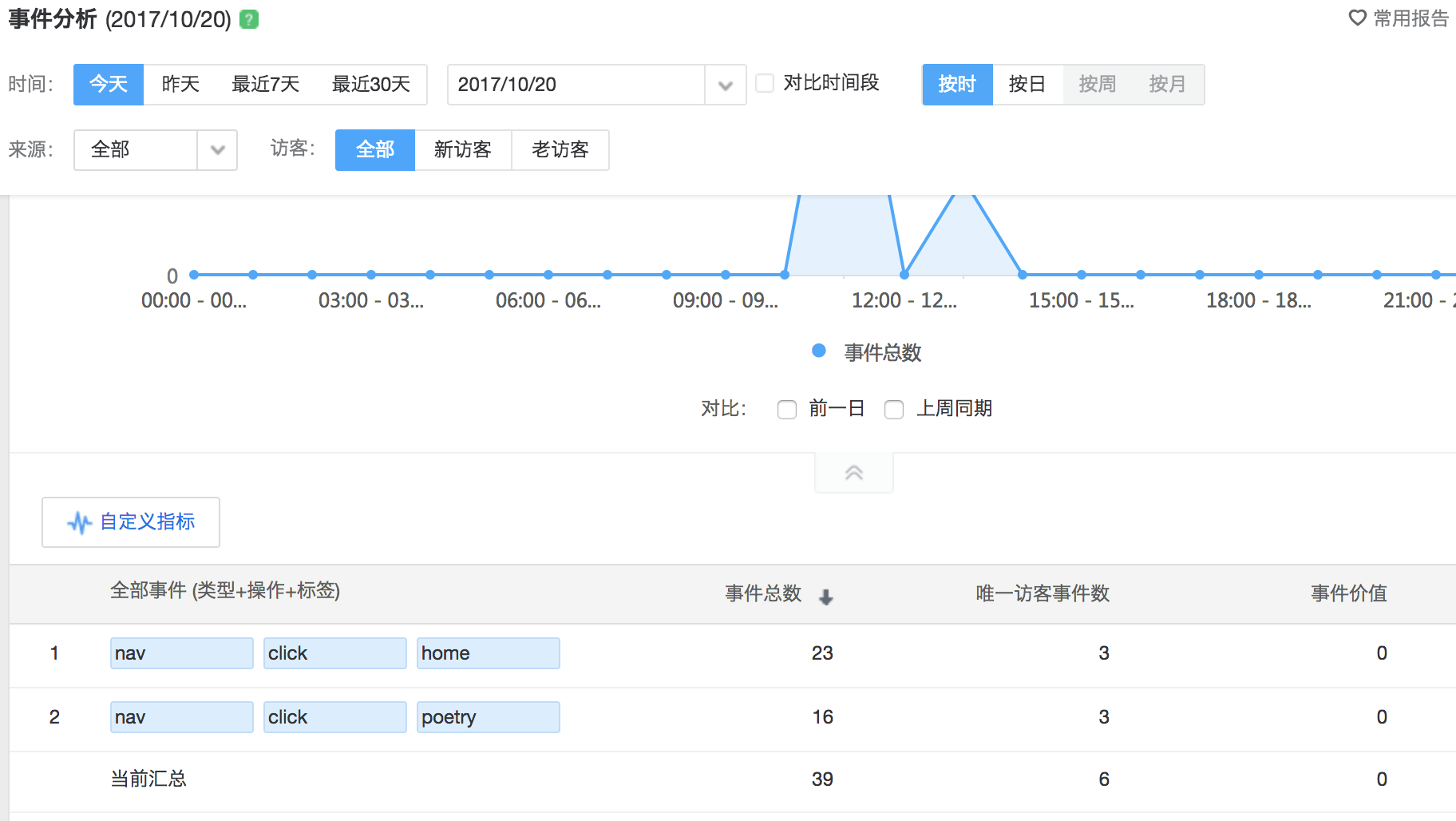Select the 今天 time tab

click(109, 85)
